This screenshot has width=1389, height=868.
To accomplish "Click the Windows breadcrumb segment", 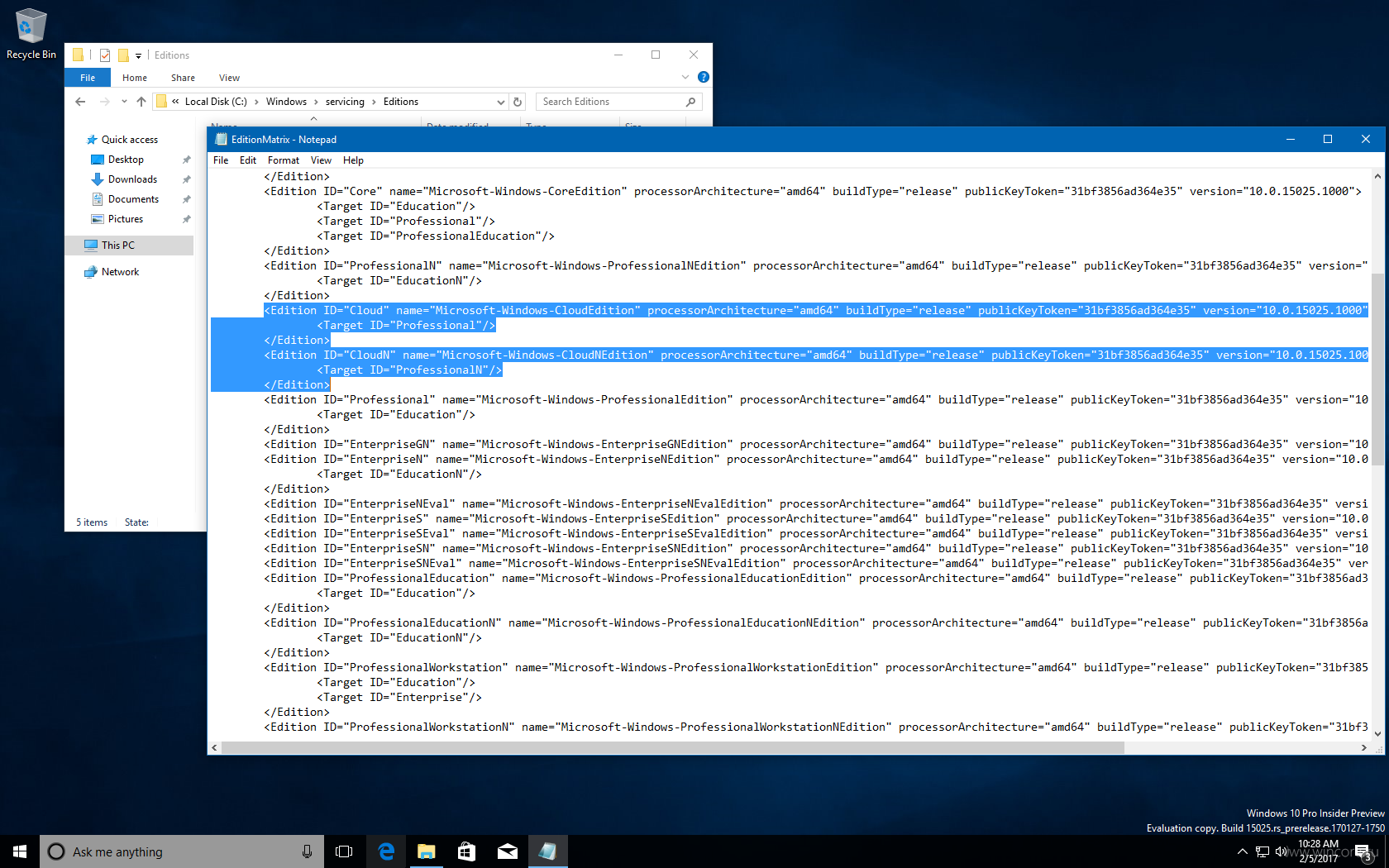I will point(286,102).
